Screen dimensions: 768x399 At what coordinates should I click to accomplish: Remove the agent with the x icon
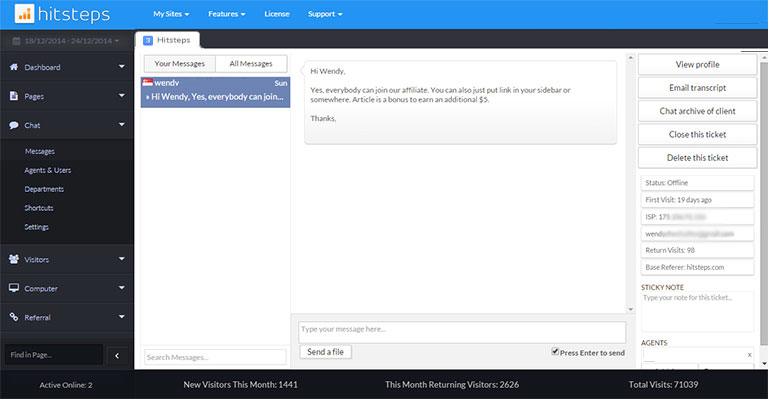[x=749, y=355]
